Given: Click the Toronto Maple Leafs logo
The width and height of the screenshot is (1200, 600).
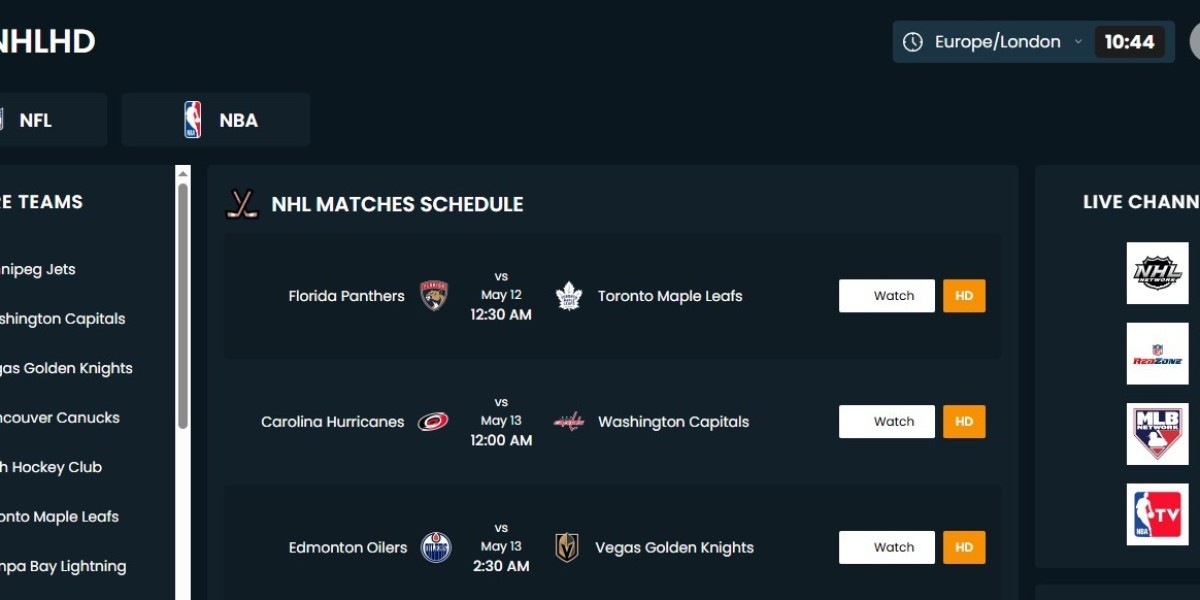Looking at the screenshot, I should (569, 296).
